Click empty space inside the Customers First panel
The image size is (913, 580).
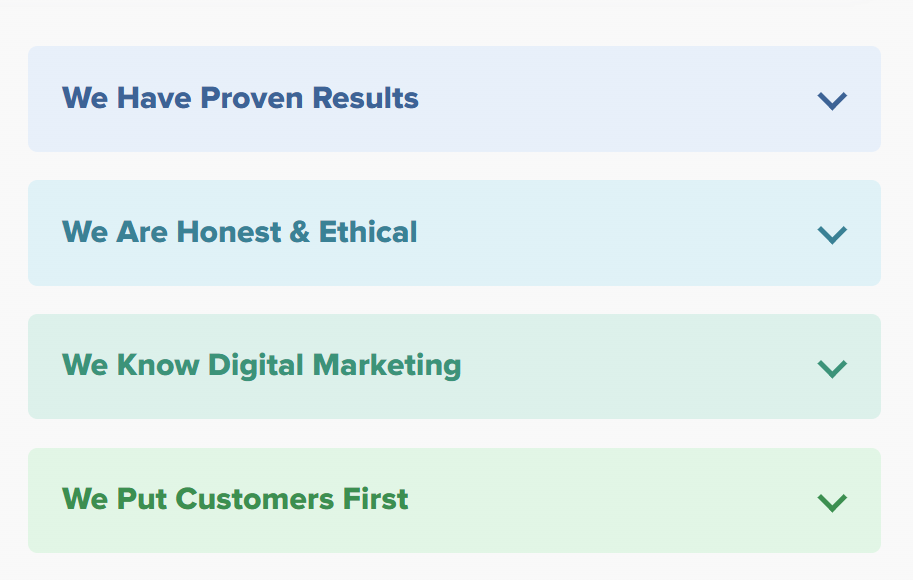coord(620,500)
